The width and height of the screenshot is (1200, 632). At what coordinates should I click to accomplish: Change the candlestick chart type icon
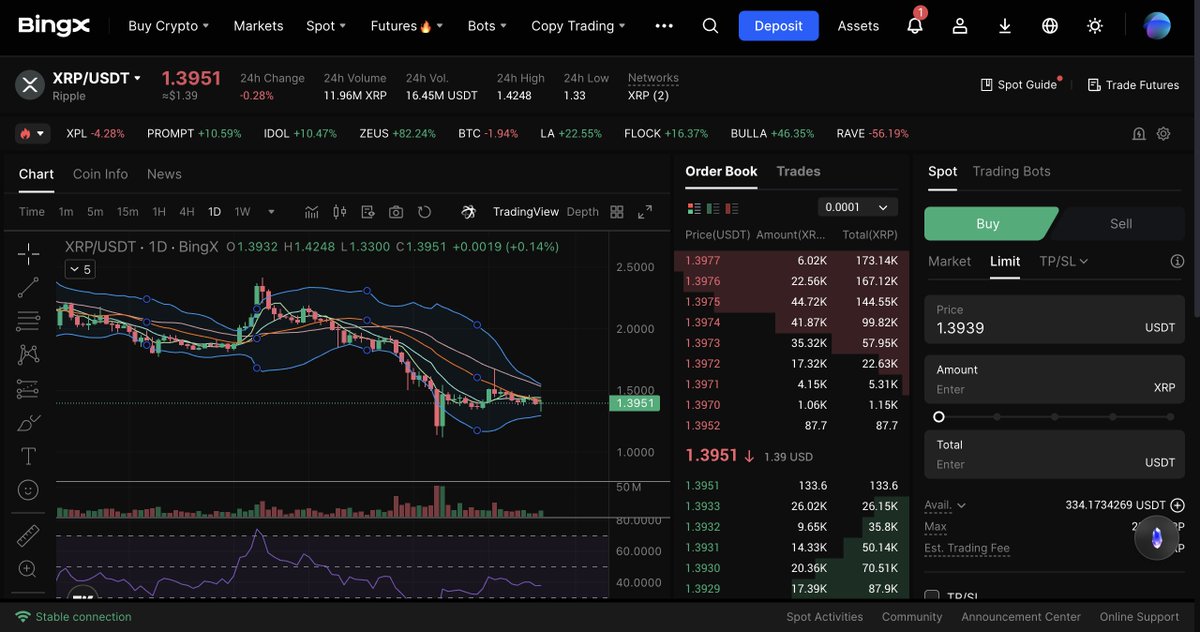[x=339, y=212]
